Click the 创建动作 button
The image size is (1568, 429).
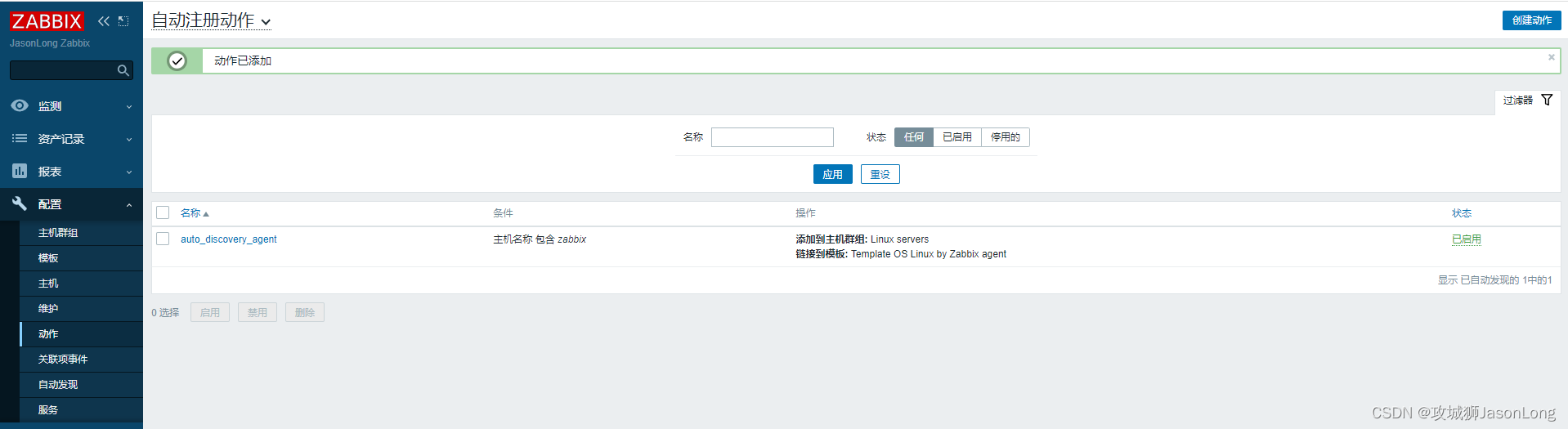(1531, 20)
